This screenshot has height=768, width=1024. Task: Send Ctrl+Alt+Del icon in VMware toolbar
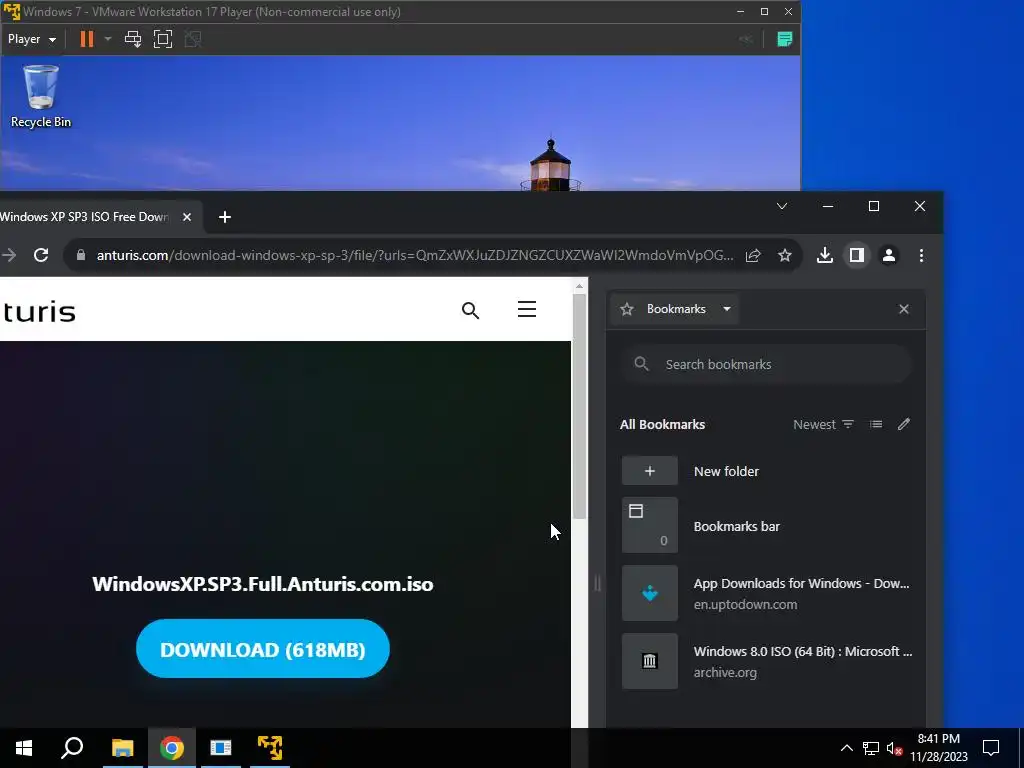(133, 39)
